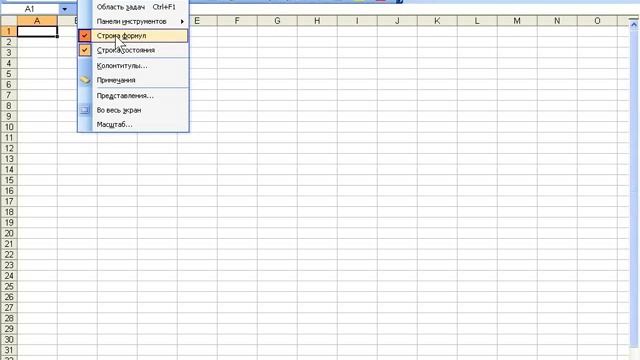
Task: Click the Select All corner button
Action: pos(9,21)
